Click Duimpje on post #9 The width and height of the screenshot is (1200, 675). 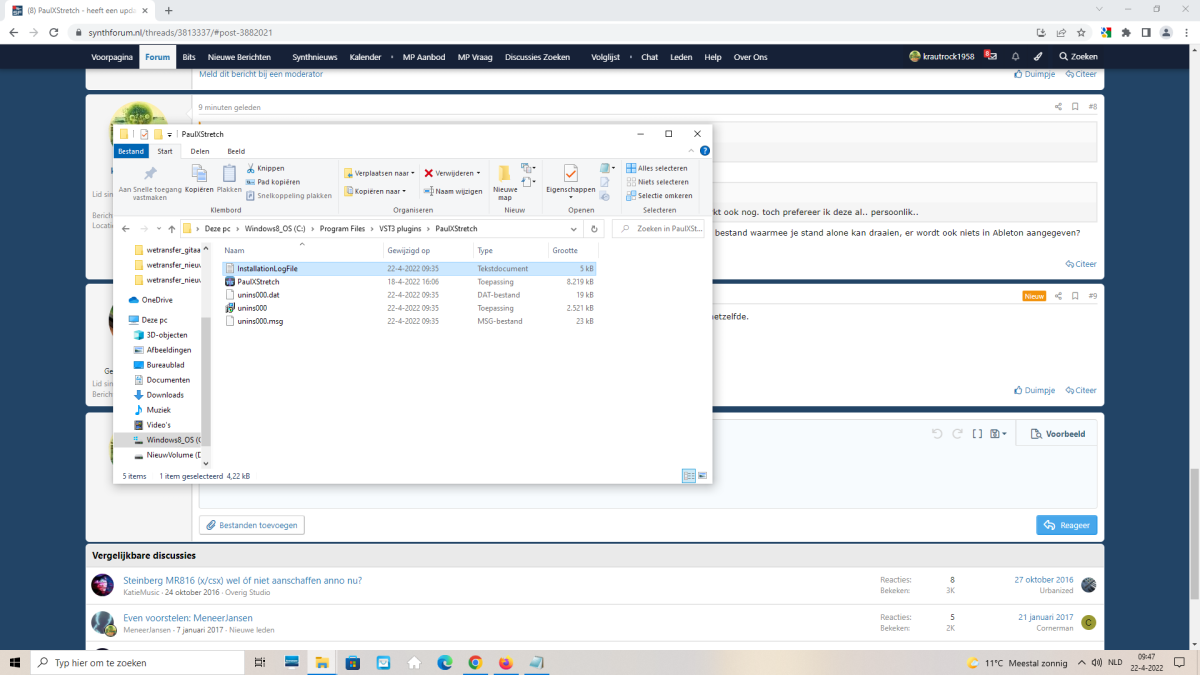click(1034, 390)
